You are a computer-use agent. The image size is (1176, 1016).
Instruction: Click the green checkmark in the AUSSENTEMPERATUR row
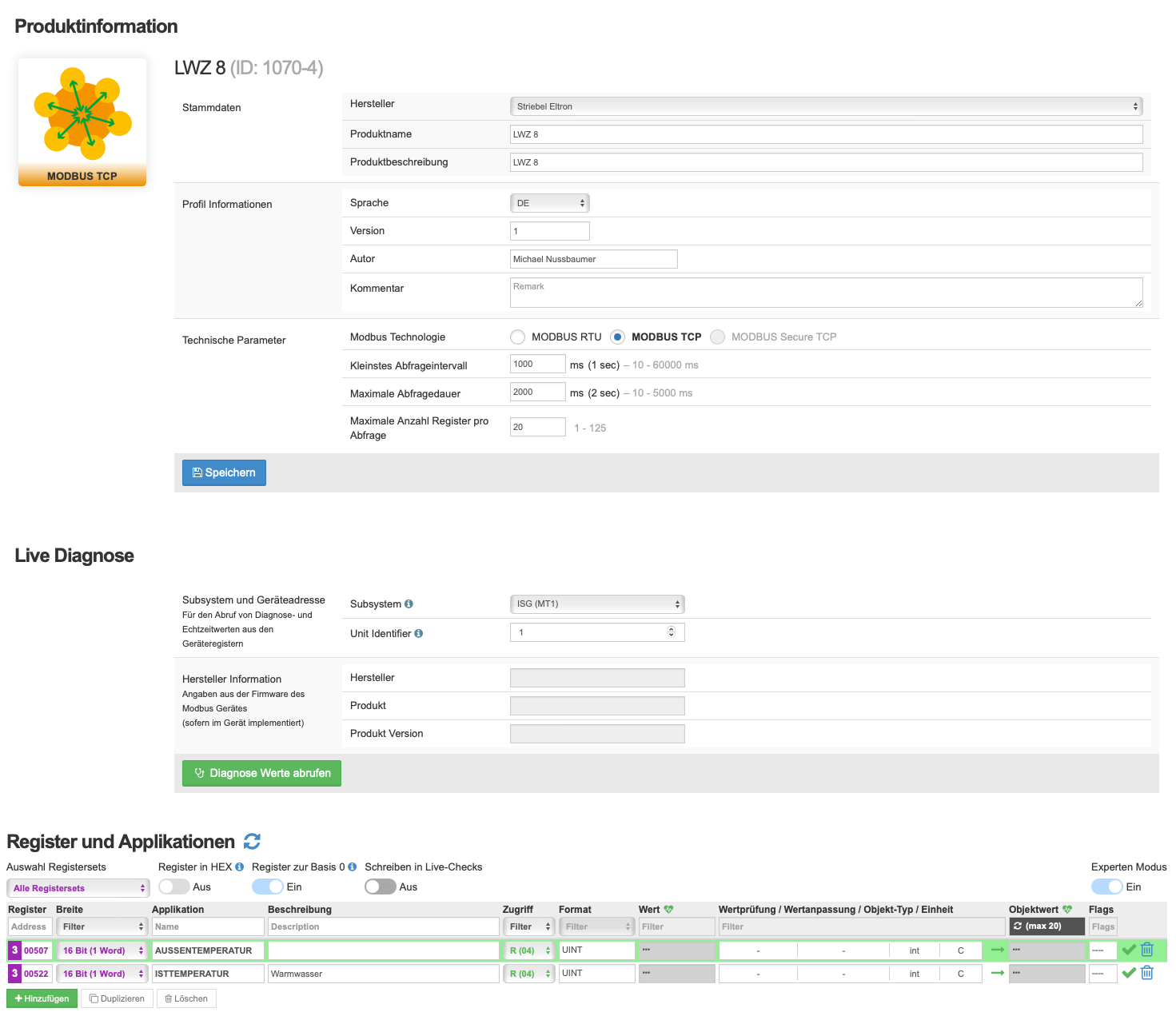1129,950
